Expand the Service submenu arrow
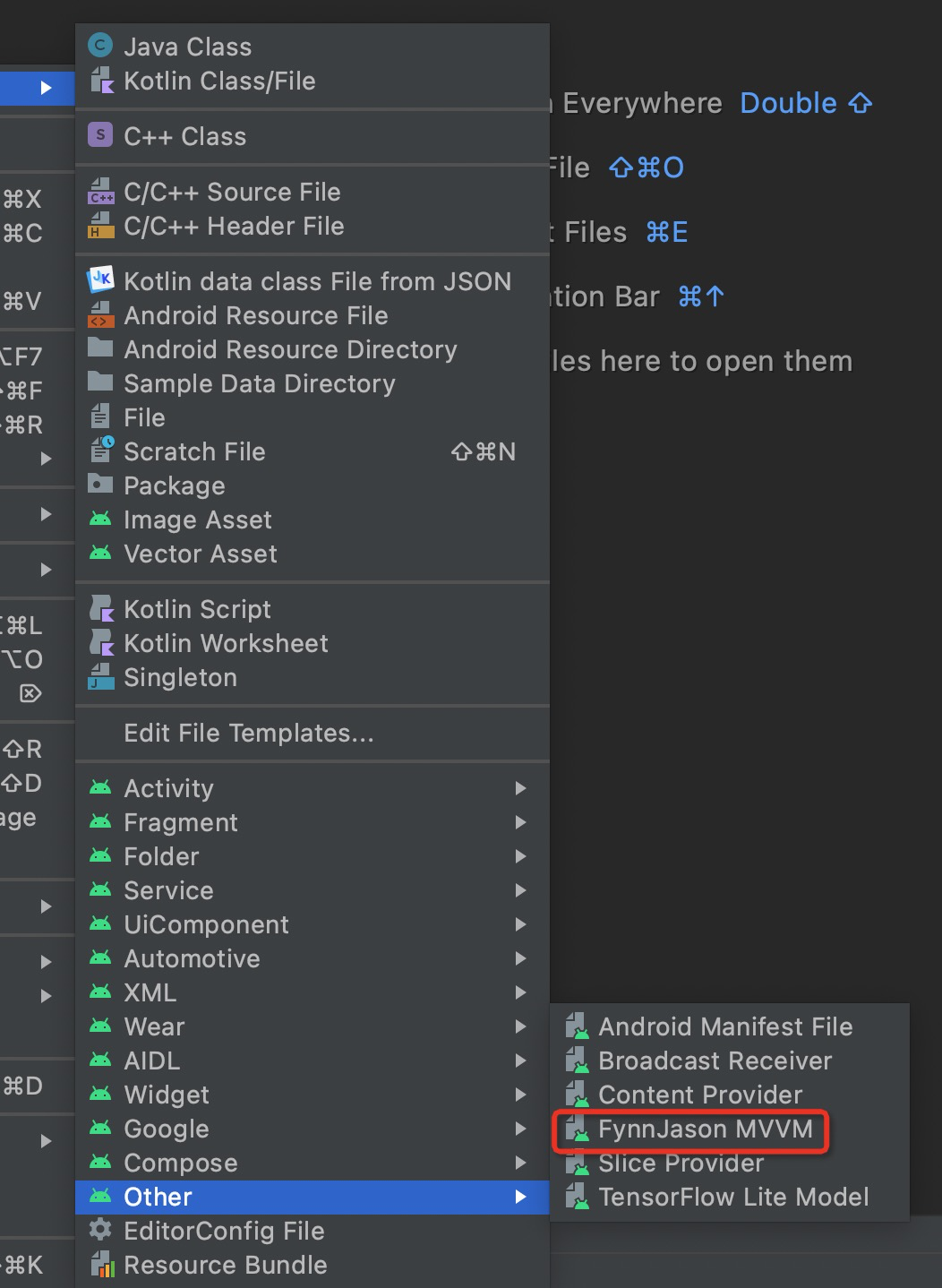The image size is (942, 1288). [520, 890]
